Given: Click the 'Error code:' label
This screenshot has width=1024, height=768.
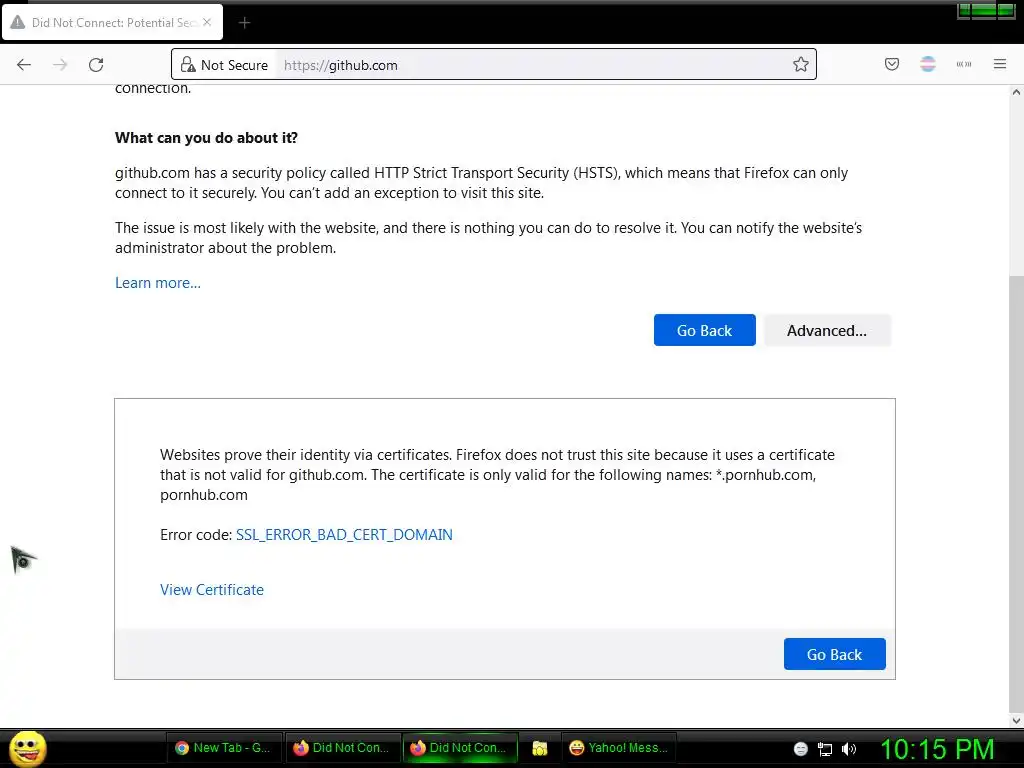Looking at the screenshot, I should (x=196, y=535).
